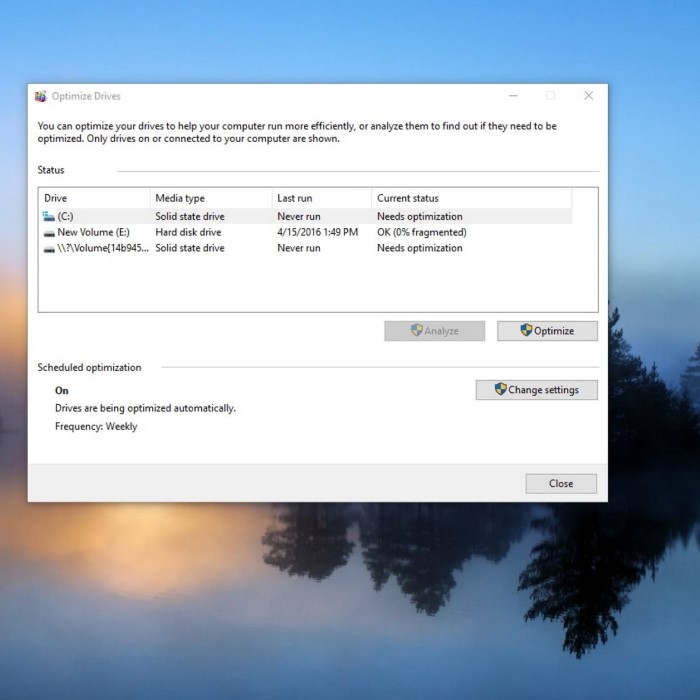Click Needs optimization in the (C:) row
This screenshot has width=700, height=700.
[420, 217]
